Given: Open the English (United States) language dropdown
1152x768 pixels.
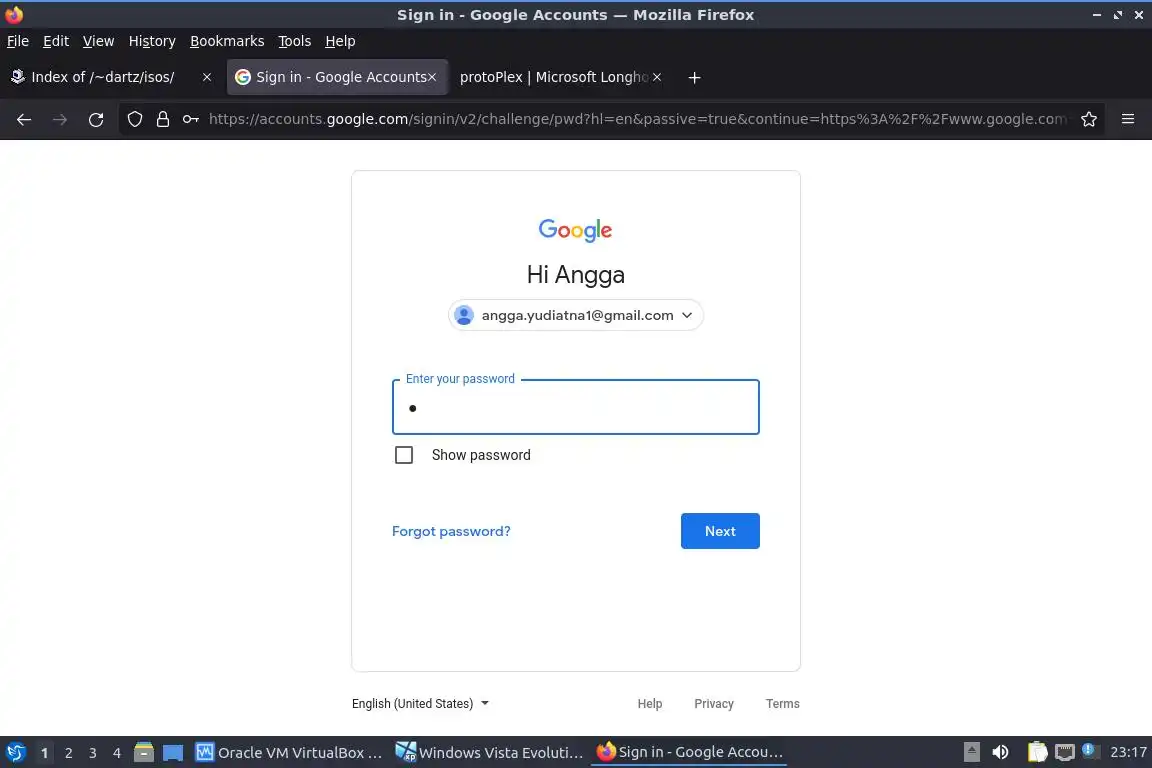Looking at the screenshot, I should (420, 703).
